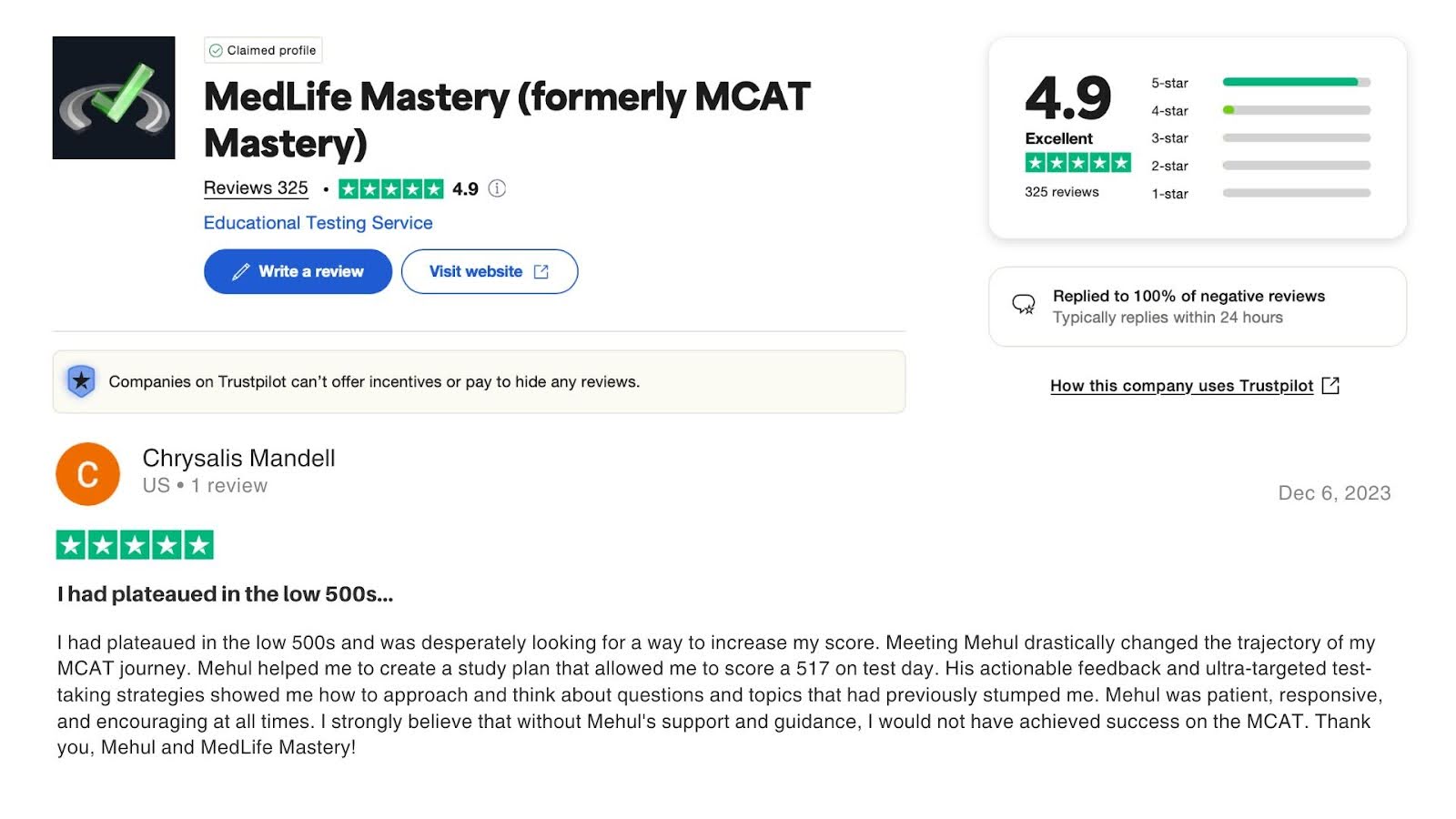Screen dimensions: 1456x819
Task: Click the pencil icon in Write a review
Action: click(x=240, y=272)
